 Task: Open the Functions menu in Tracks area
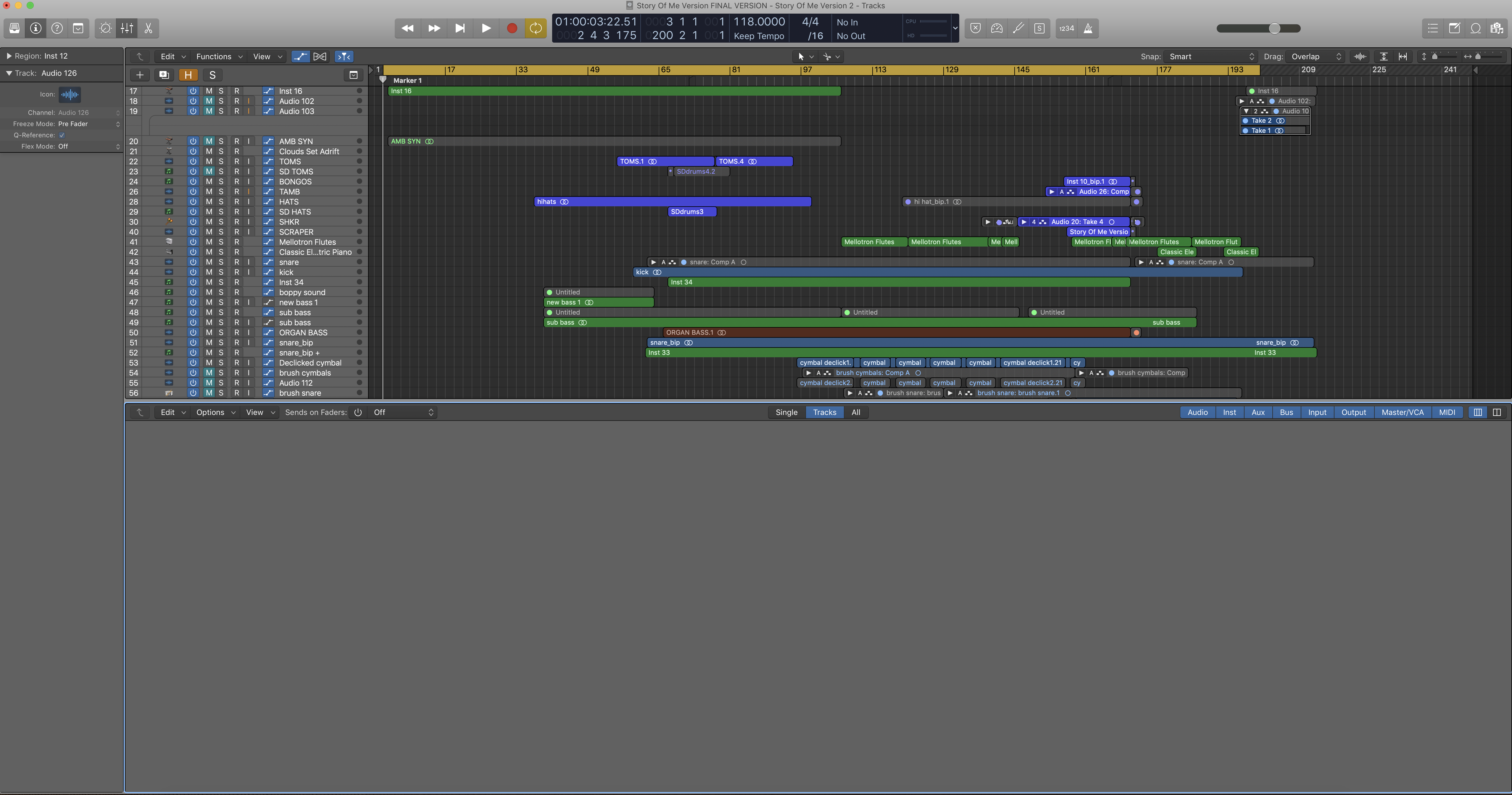point(218,56)
